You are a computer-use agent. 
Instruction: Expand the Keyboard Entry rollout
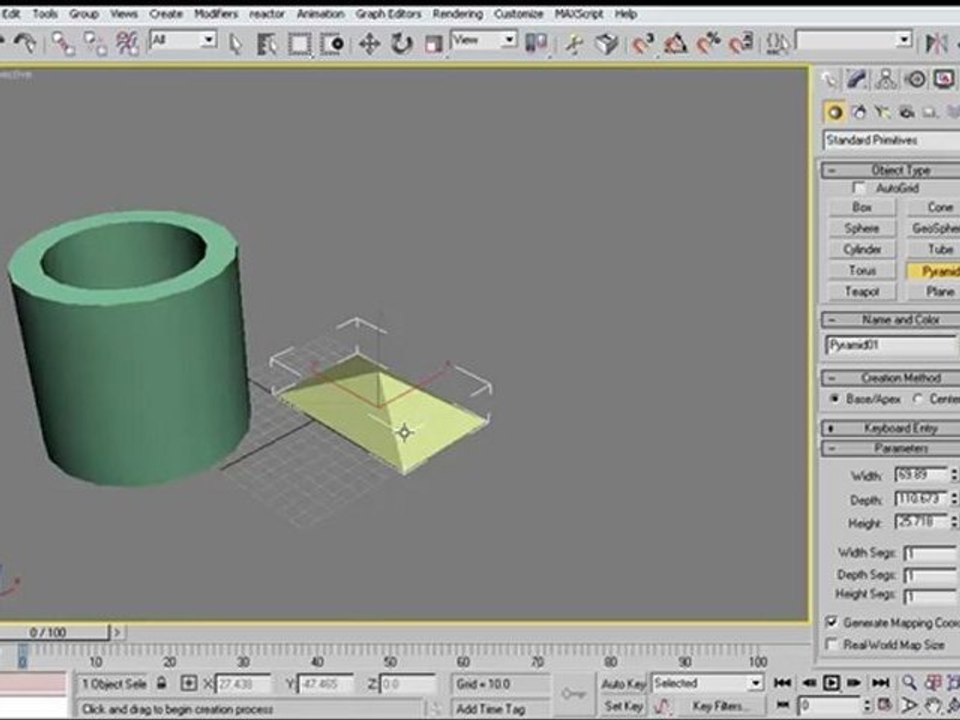coord(891,428)
